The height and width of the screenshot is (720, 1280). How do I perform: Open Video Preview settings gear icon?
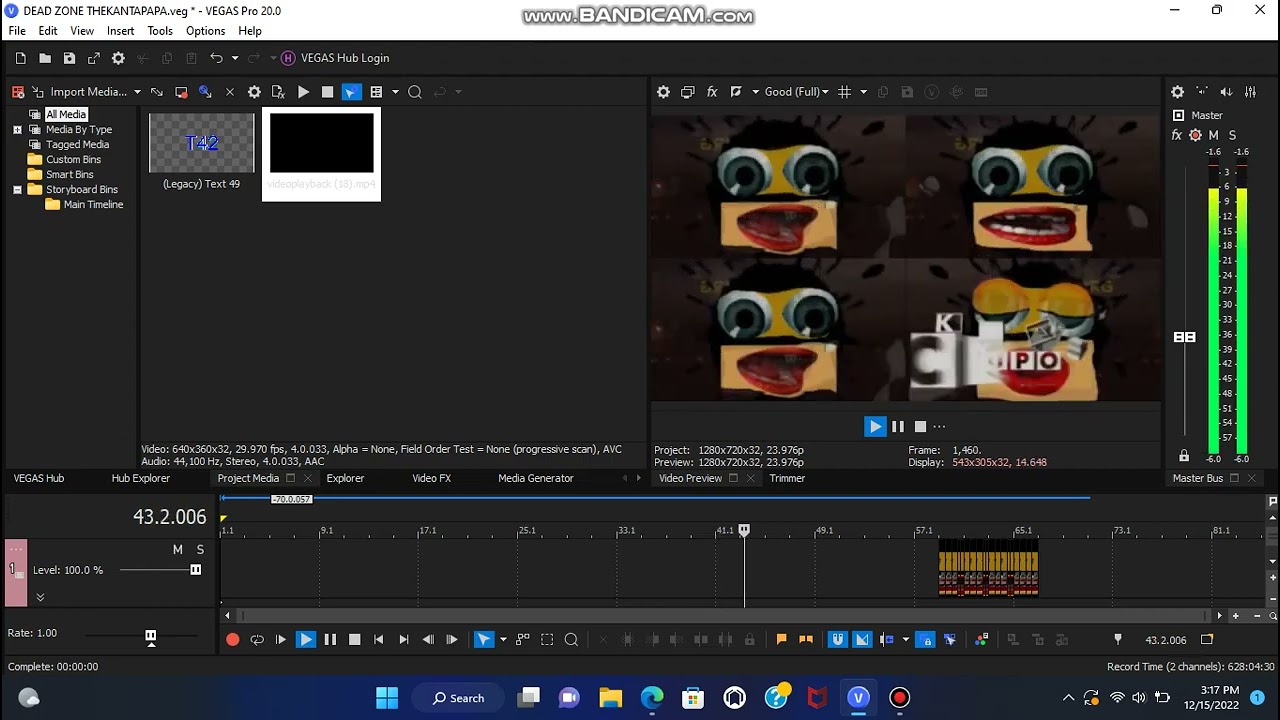[663, 92]
